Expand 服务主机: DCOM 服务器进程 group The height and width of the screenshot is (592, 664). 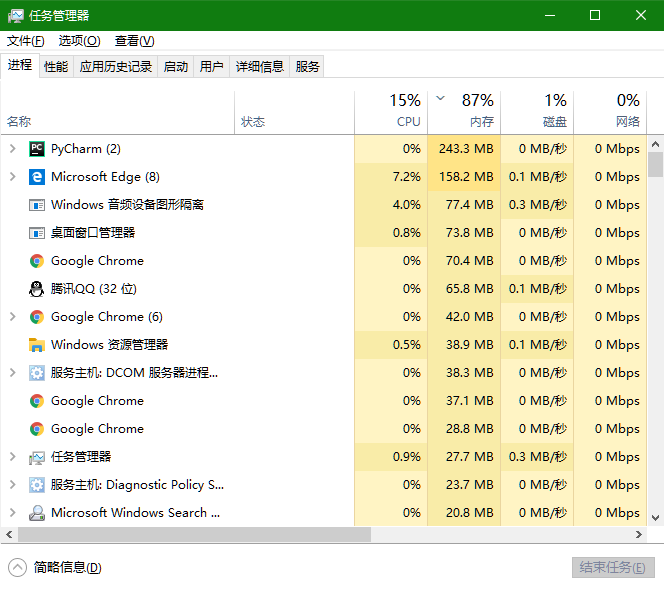13,372
